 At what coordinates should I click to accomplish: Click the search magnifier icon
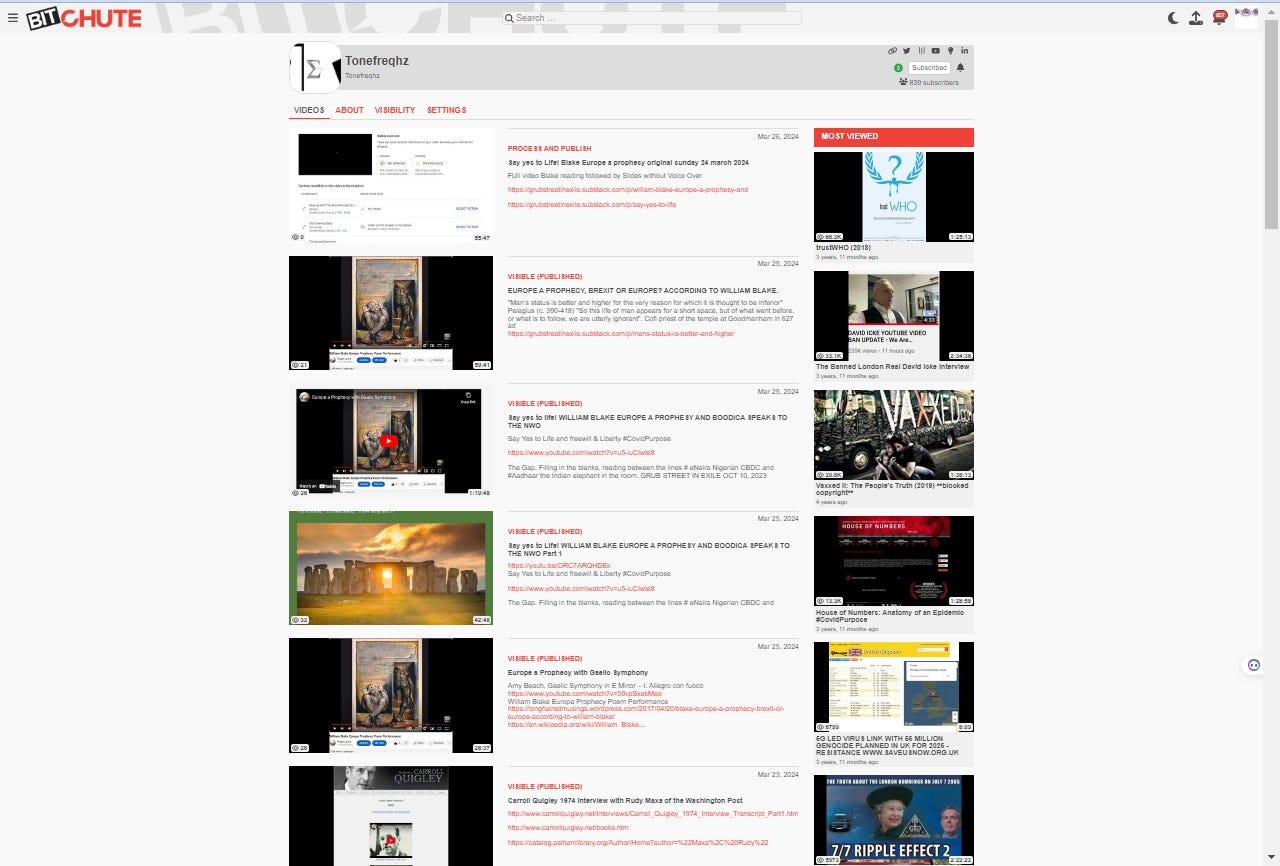509,18
